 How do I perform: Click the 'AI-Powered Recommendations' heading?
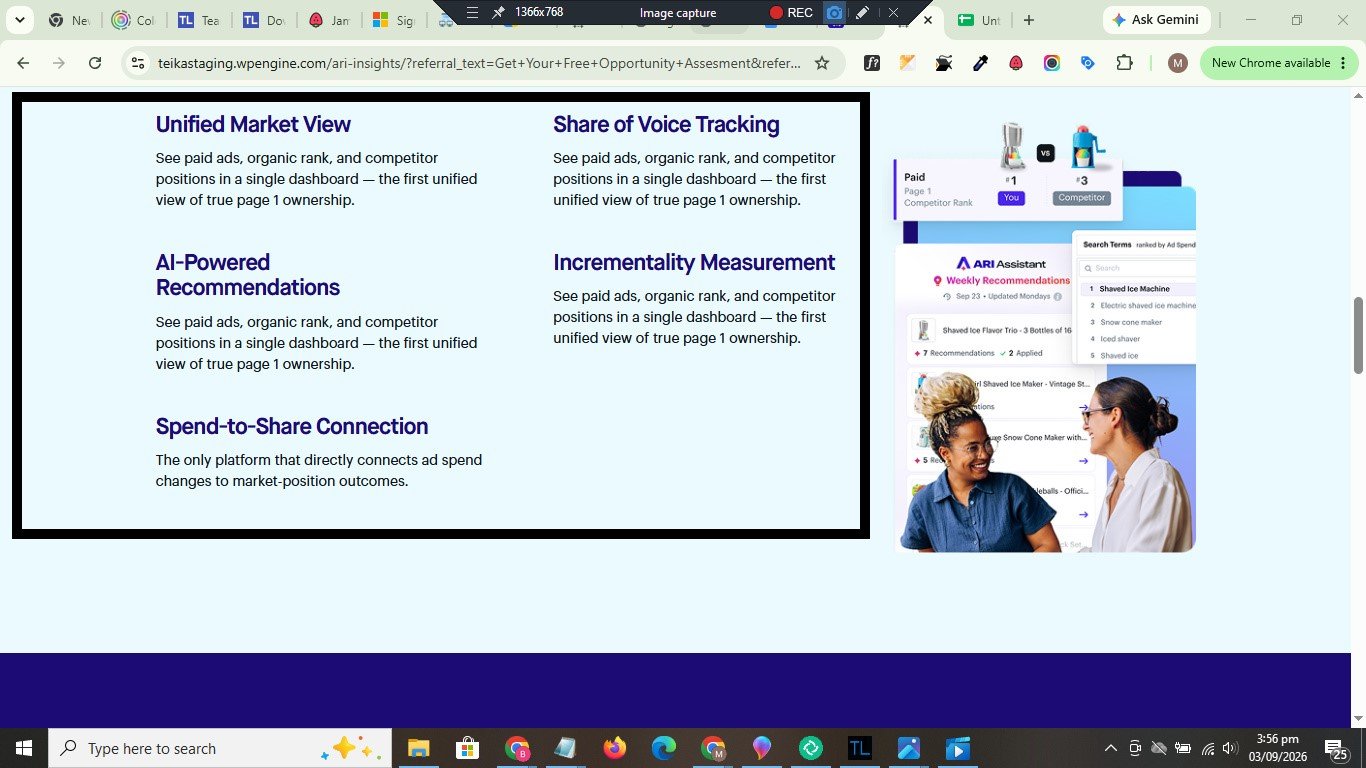[248, 275]
